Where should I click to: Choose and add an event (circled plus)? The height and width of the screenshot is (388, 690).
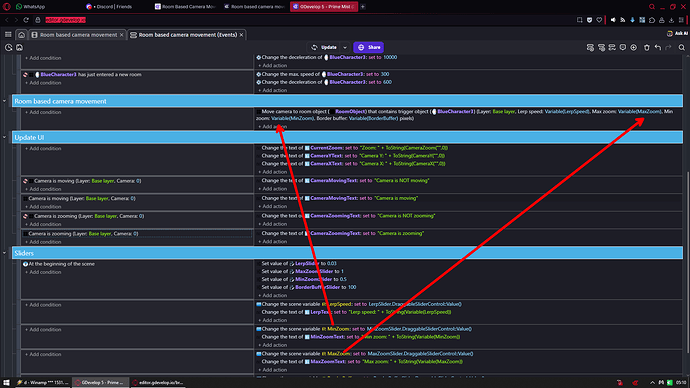click(633, 48)
